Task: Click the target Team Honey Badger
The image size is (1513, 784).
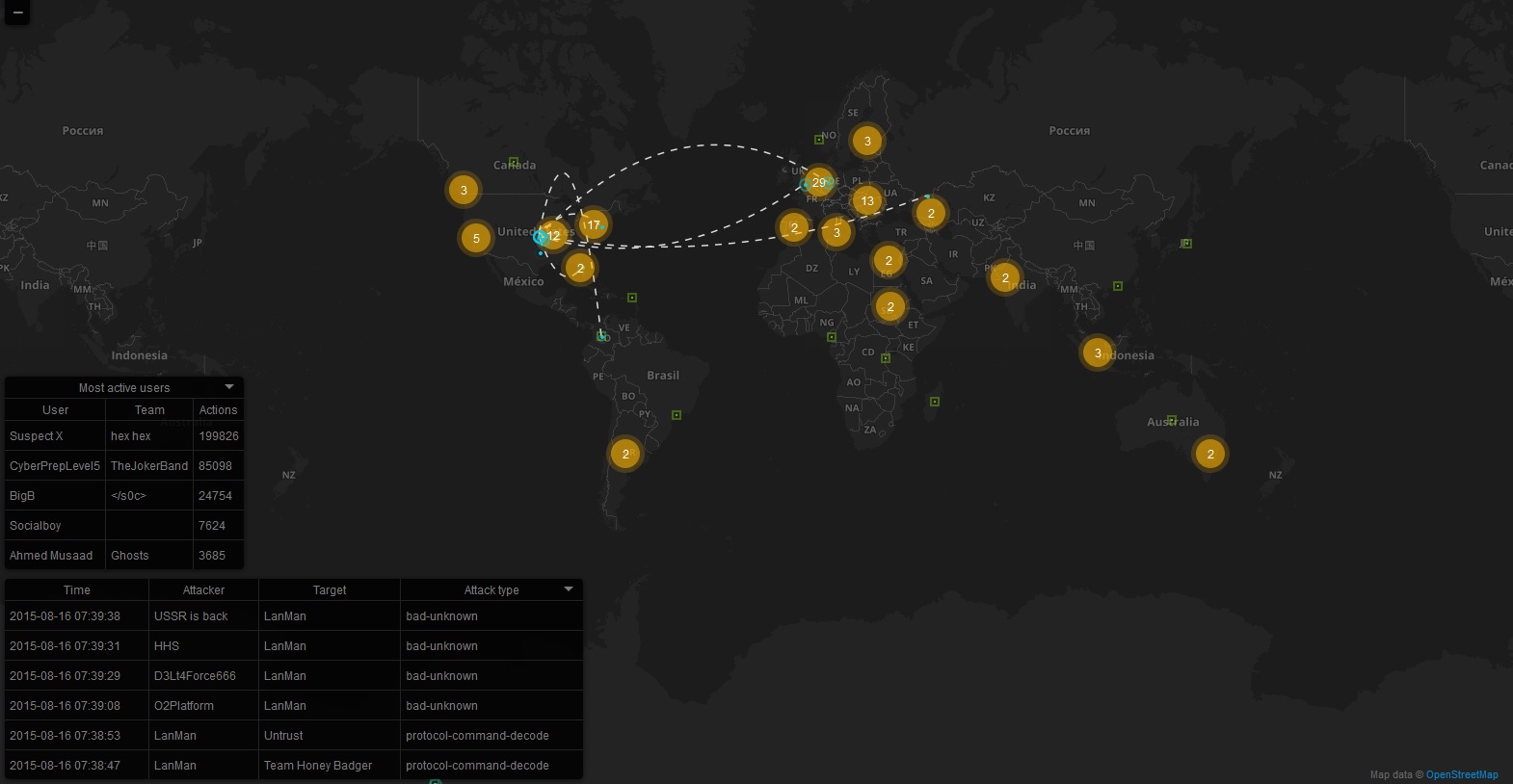Action: tap(318, 766)
